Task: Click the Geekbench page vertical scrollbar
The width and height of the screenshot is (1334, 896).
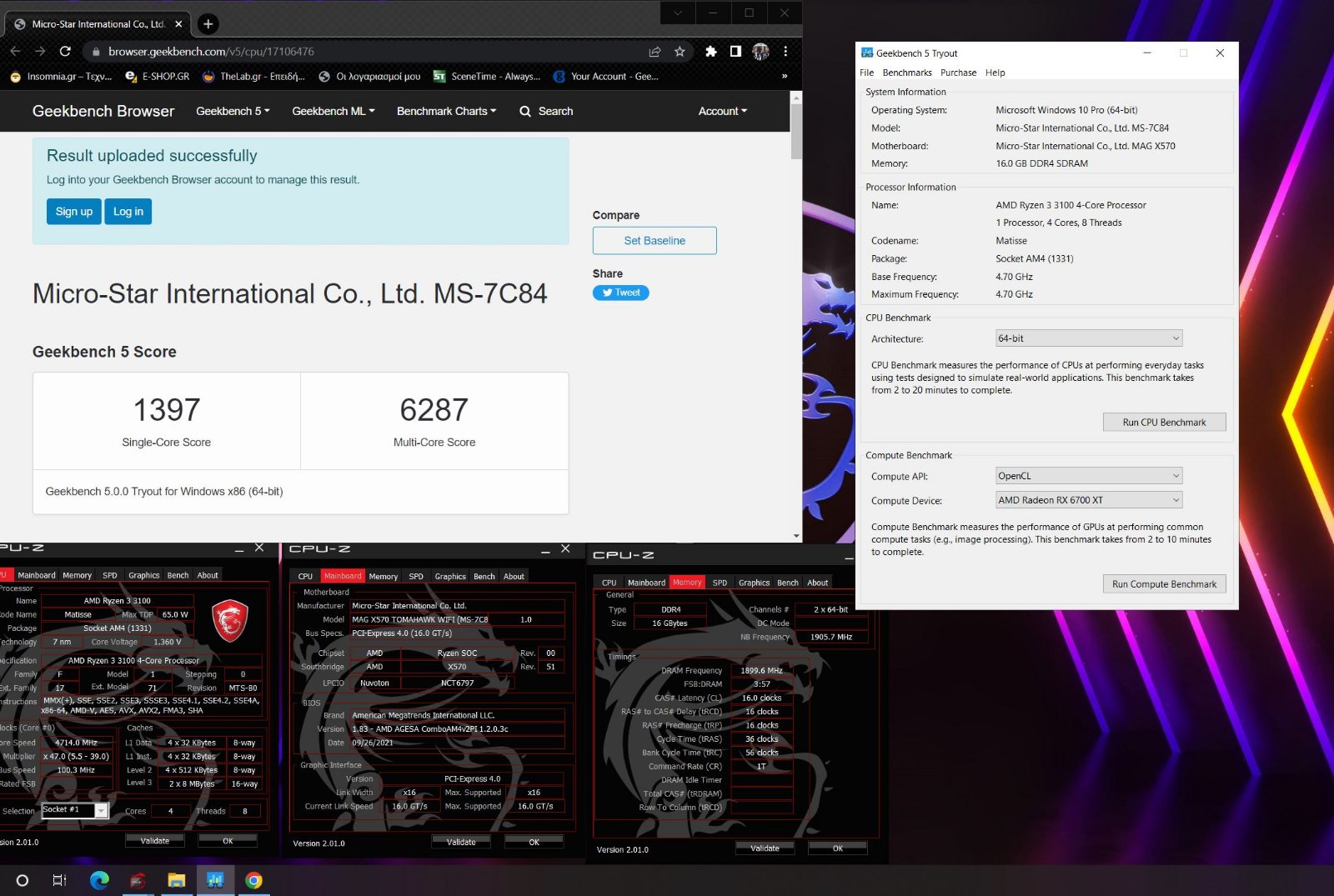Action: (796, 131)
